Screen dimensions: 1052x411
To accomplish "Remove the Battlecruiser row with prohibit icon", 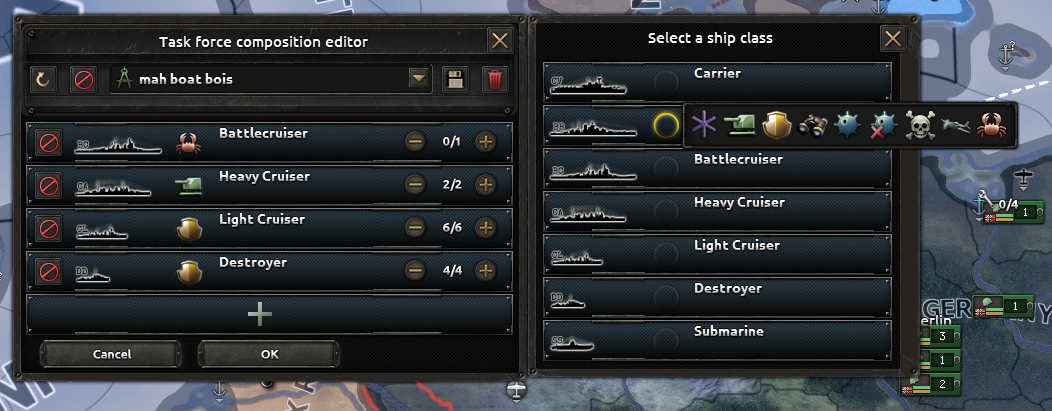I will 48,143.
